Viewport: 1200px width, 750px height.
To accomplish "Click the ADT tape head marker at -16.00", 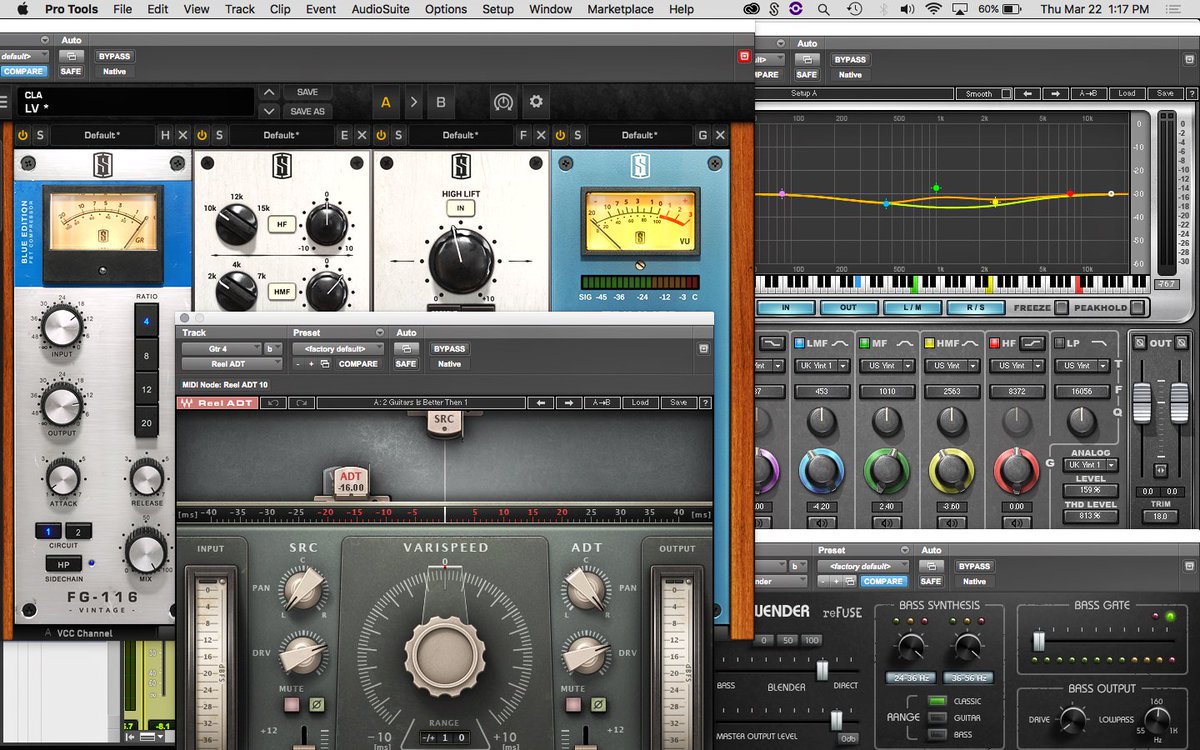I will pos(351,482).
